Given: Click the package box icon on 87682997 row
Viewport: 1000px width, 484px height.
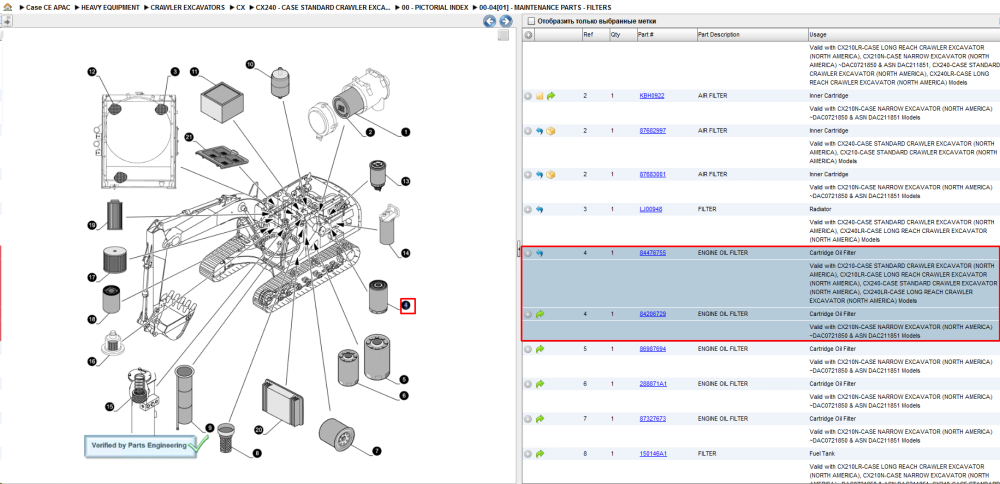Looking at the screenshot, I should pyautogui.click(x=551, y=131).
